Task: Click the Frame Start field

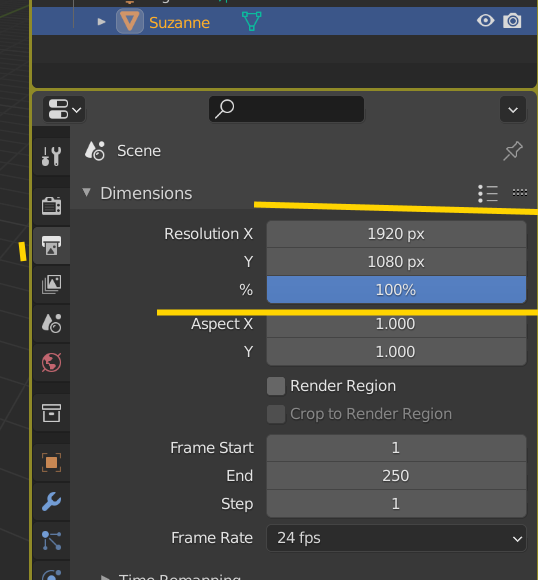Action: (x=396, y=448)
